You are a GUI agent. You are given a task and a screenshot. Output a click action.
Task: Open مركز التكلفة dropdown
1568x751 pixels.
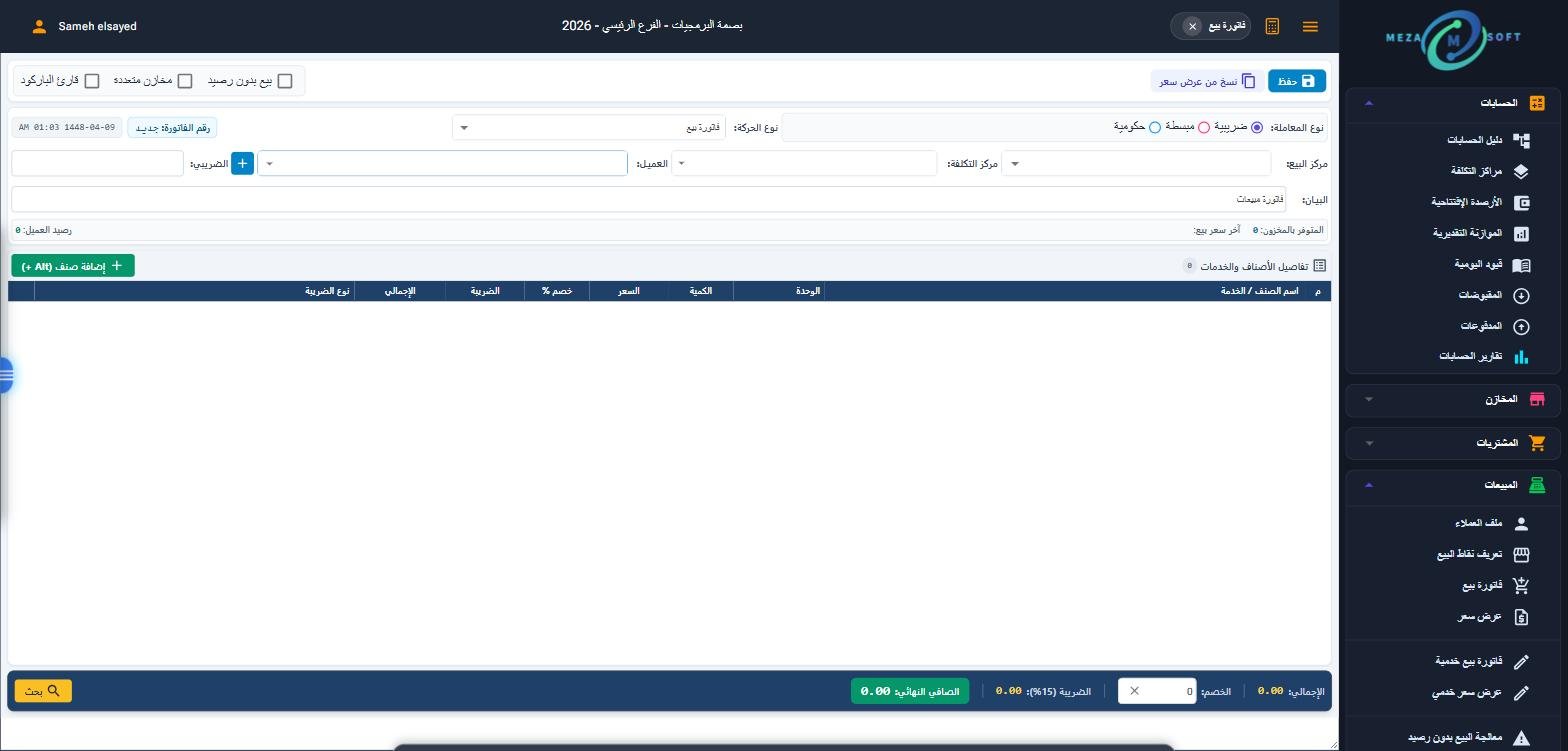pyautogui.click(x=804, y=163)
